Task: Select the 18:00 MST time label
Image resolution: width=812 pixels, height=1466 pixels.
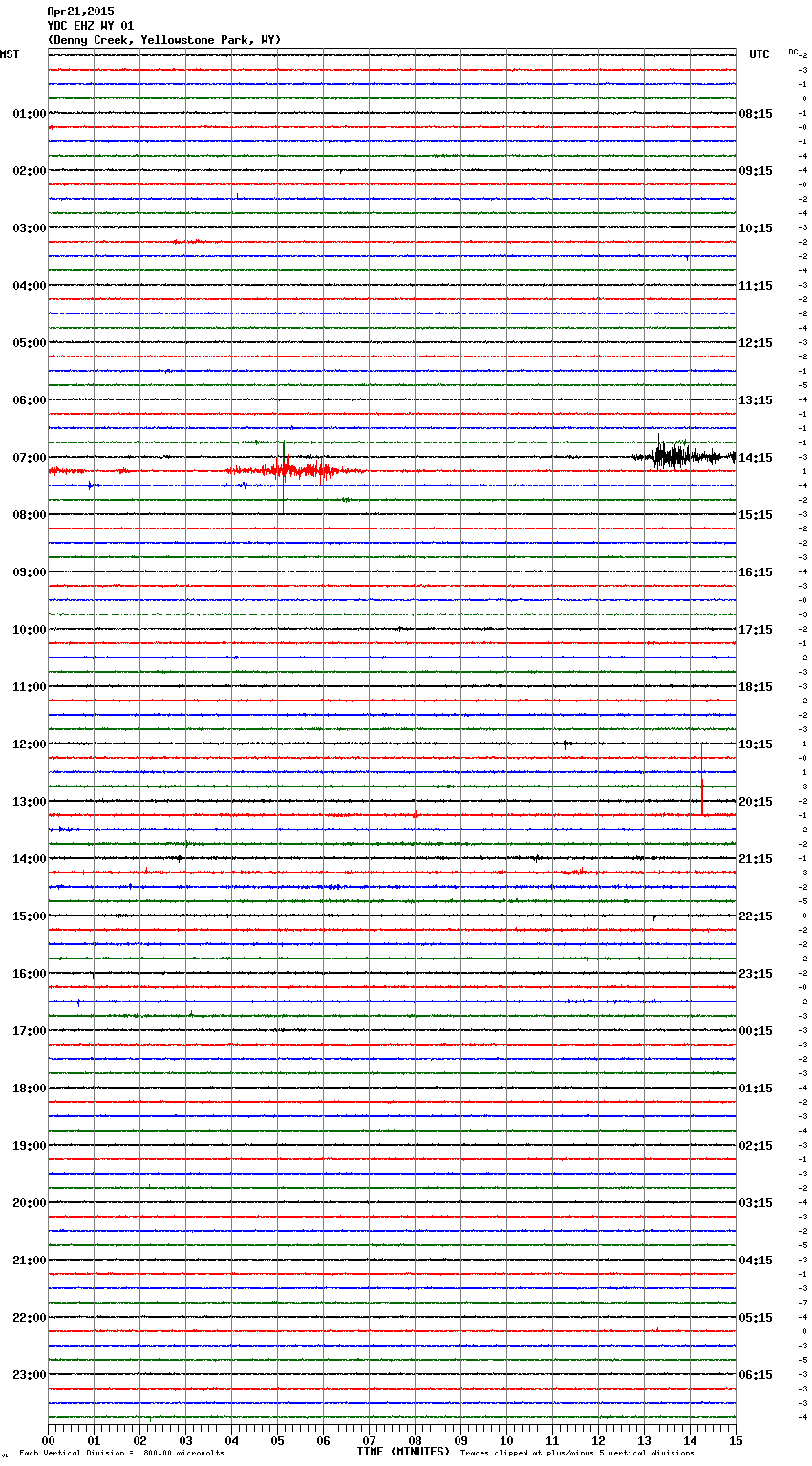Action: 30,1089
